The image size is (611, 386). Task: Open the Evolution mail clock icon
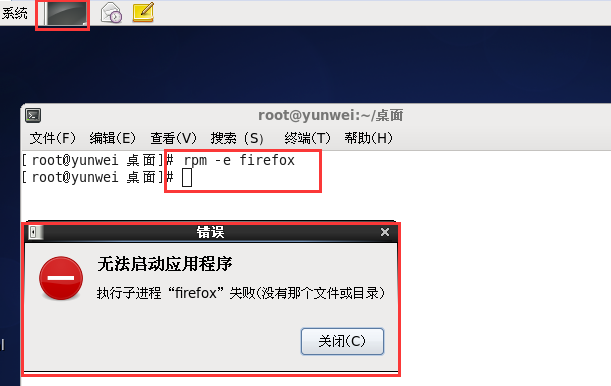click(111, 12)
